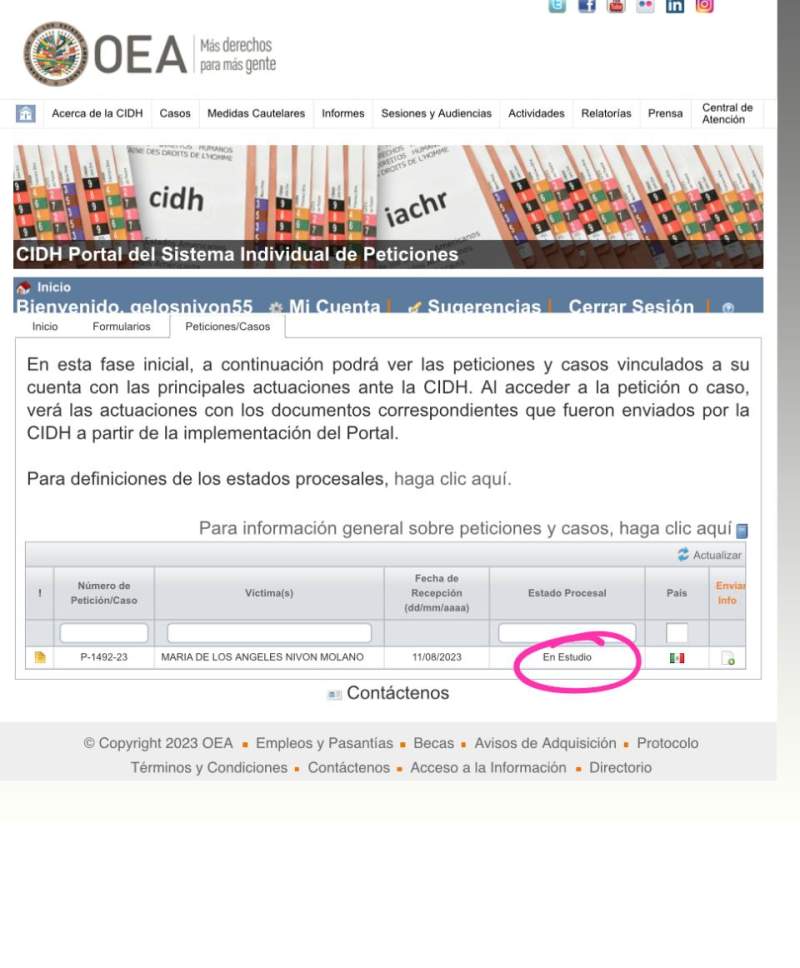Open the LinkedIn social icon

tap(675, 6)
